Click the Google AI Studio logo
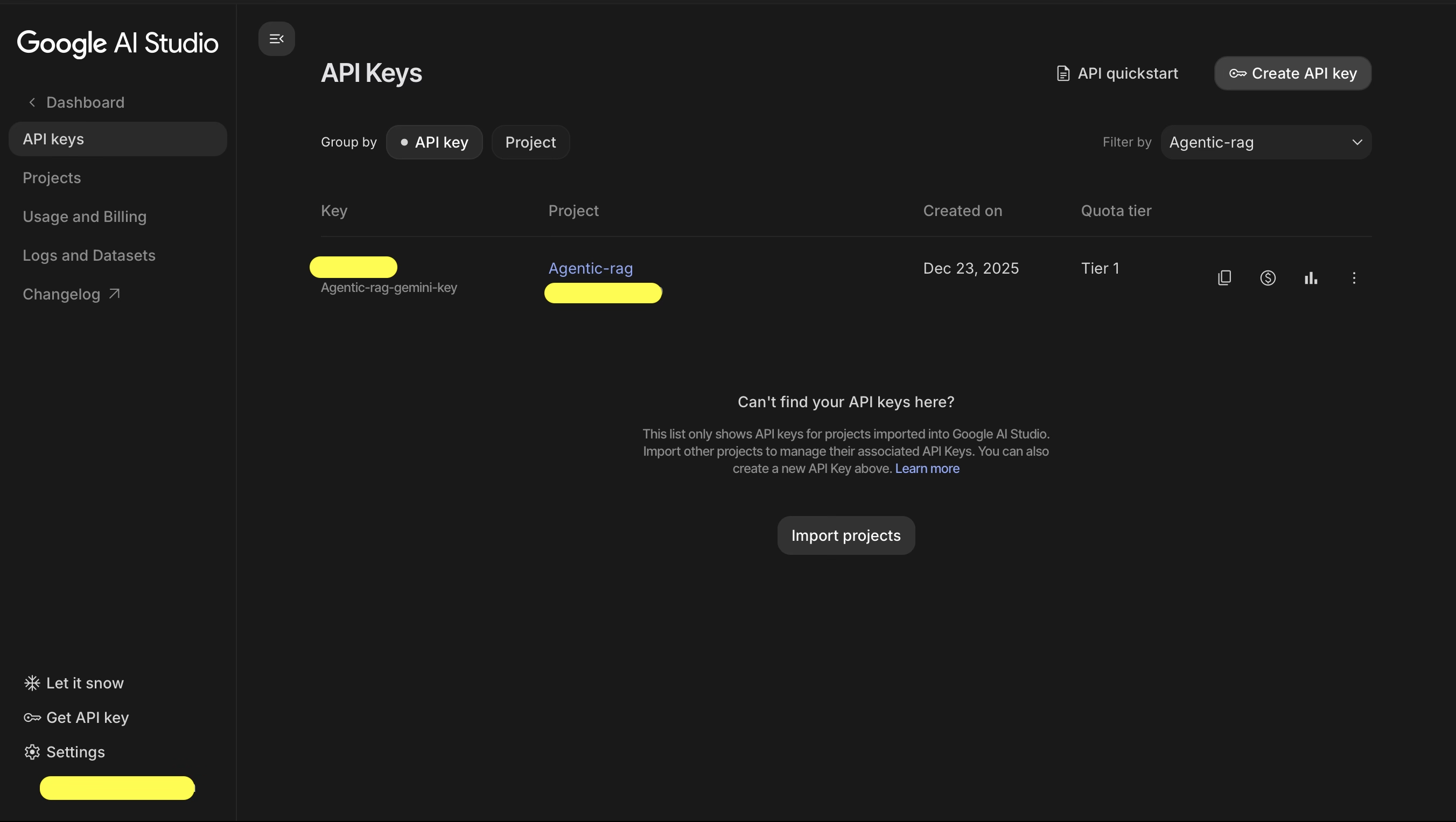The image size is (1456, 822). click(x=116, y=44)
